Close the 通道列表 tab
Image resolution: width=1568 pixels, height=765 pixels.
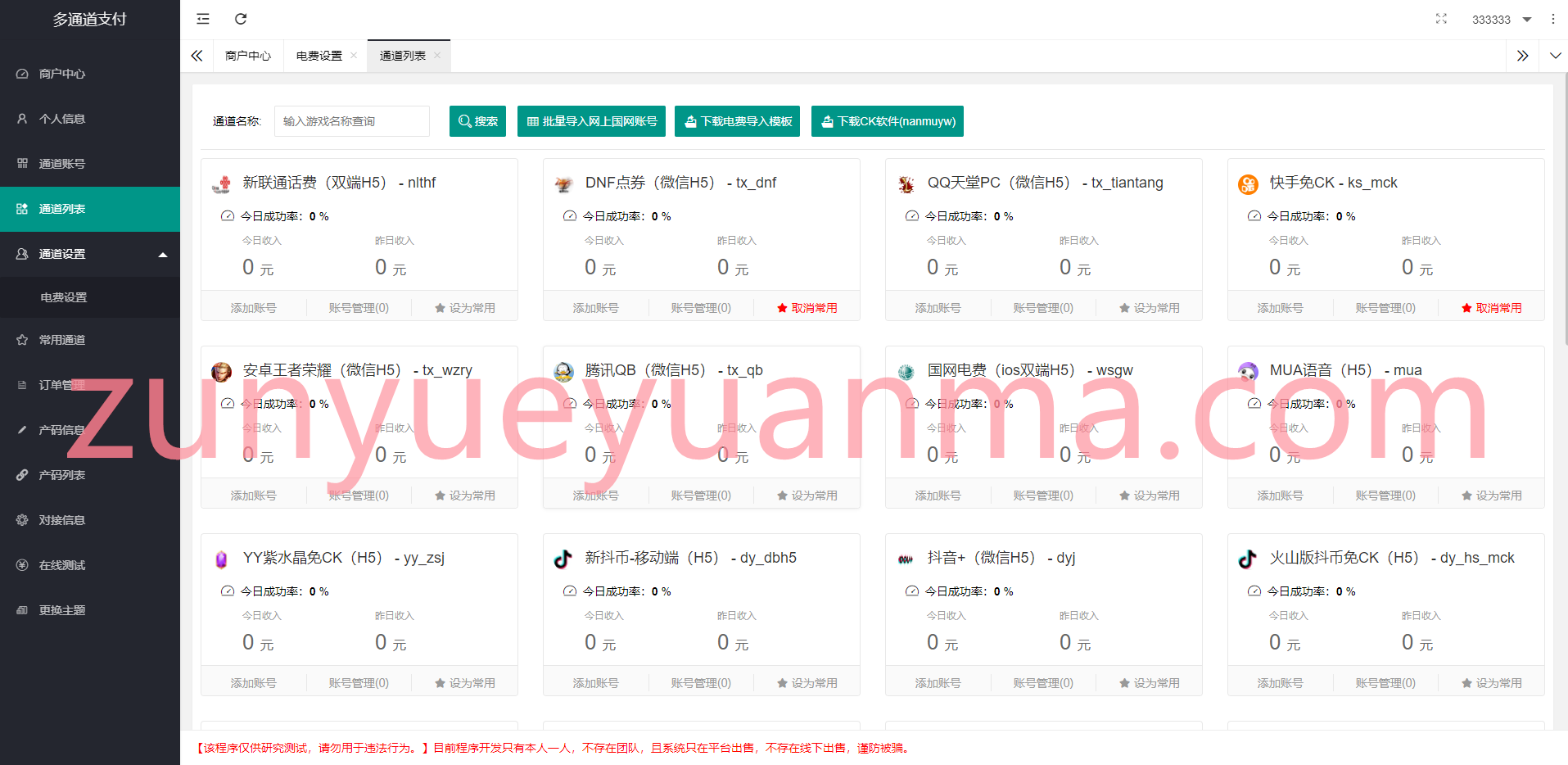(x=437, y=56)
